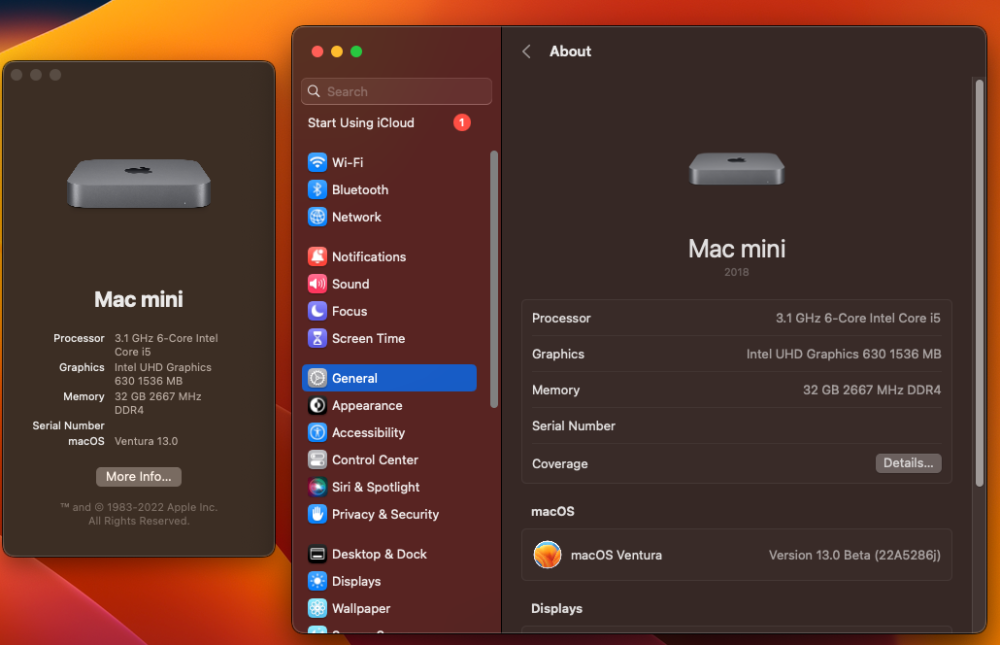The width and height of the screenshot is (1000, 645).
Task: Open the Displays sun icon
Action: (x=317, y=581)
